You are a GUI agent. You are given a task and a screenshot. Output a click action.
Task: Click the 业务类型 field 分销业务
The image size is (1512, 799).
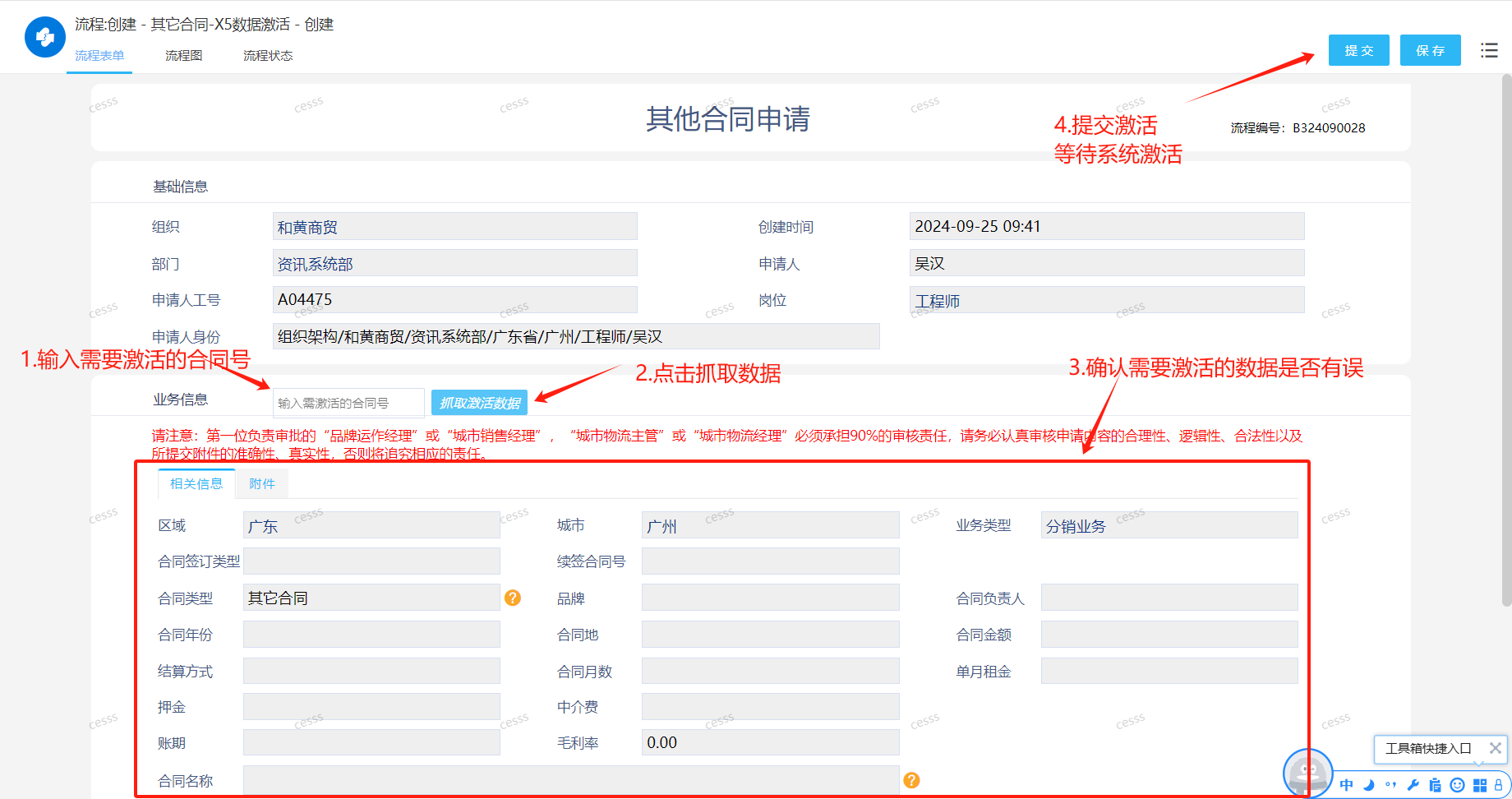(x=1169, y=524)
